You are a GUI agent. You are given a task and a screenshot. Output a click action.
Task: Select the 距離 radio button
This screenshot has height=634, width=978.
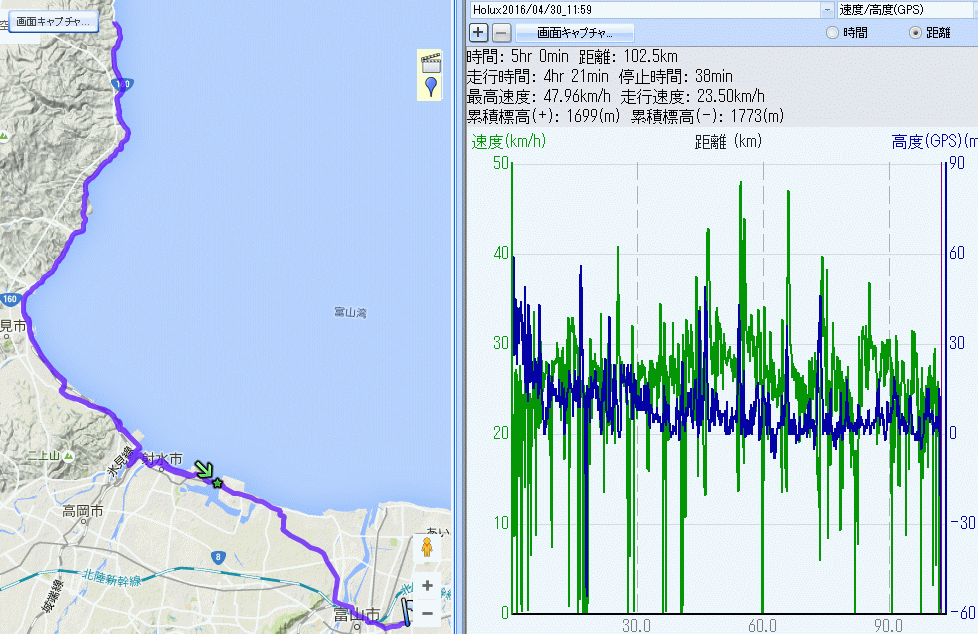915,33
